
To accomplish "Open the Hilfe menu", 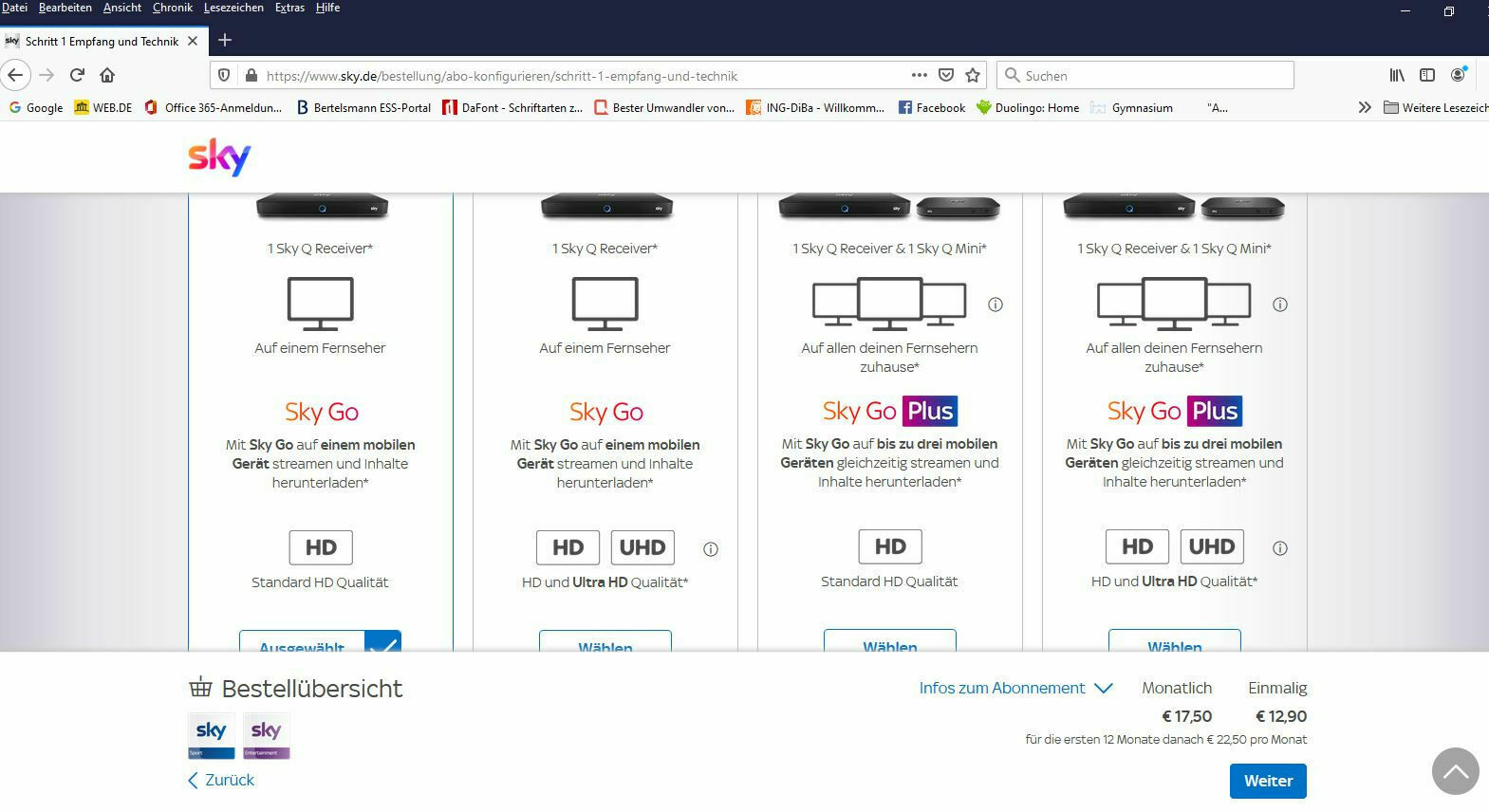I will tap(327, 8).
